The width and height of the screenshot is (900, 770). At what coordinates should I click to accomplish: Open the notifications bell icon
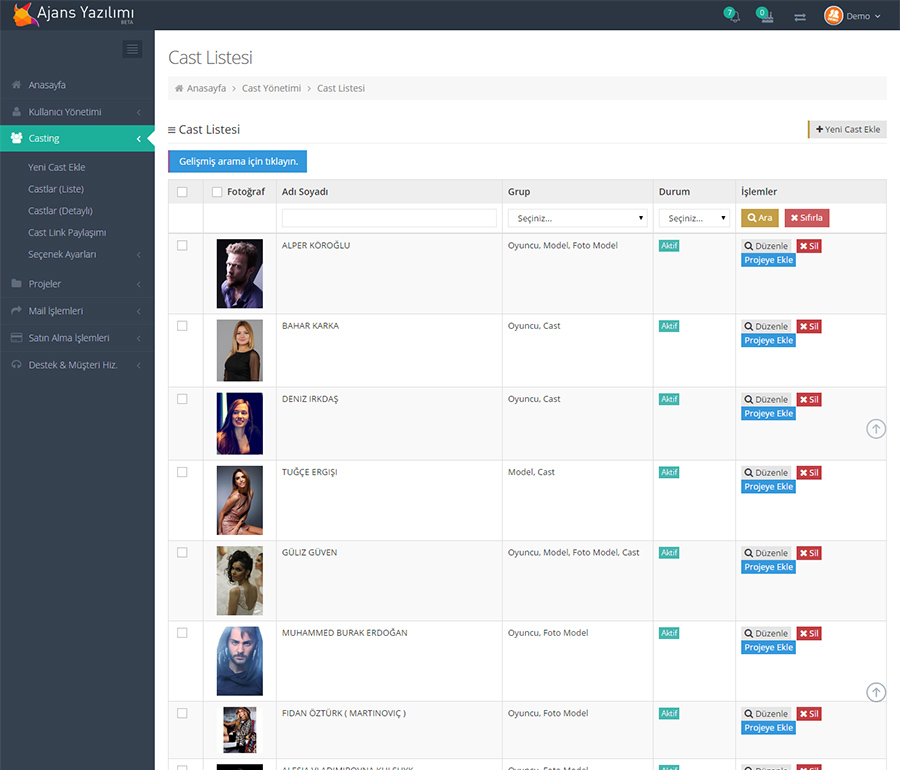732,15
